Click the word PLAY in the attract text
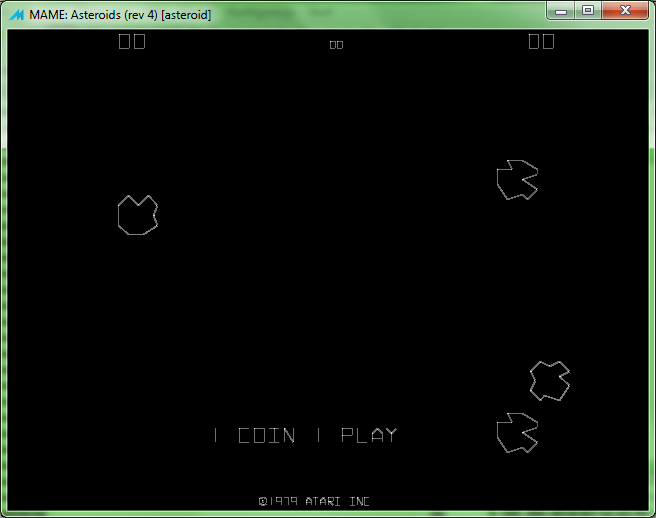656x518 pixels. (x=369, y=435)
